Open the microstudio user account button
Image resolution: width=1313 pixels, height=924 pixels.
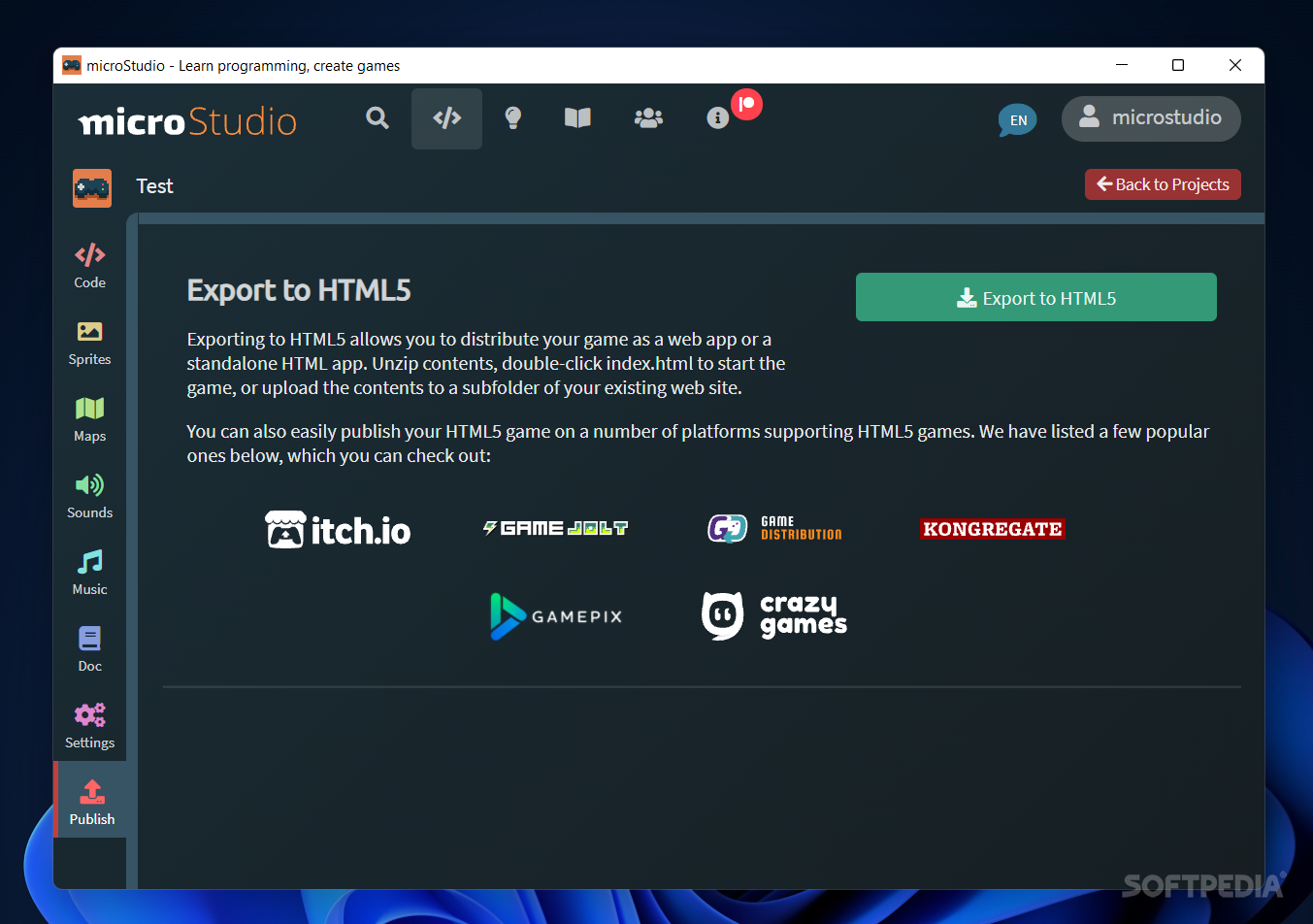1151,118
